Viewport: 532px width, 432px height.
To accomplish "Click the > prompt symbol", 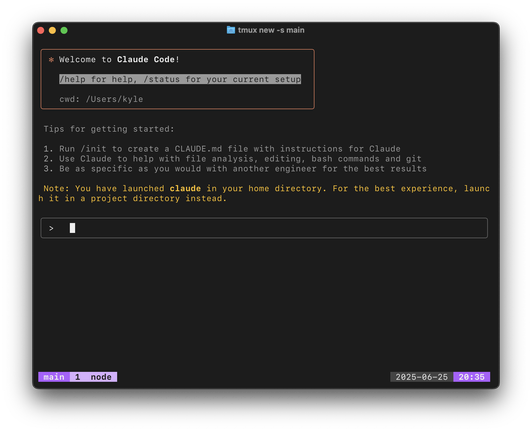I will pos(51,228).
